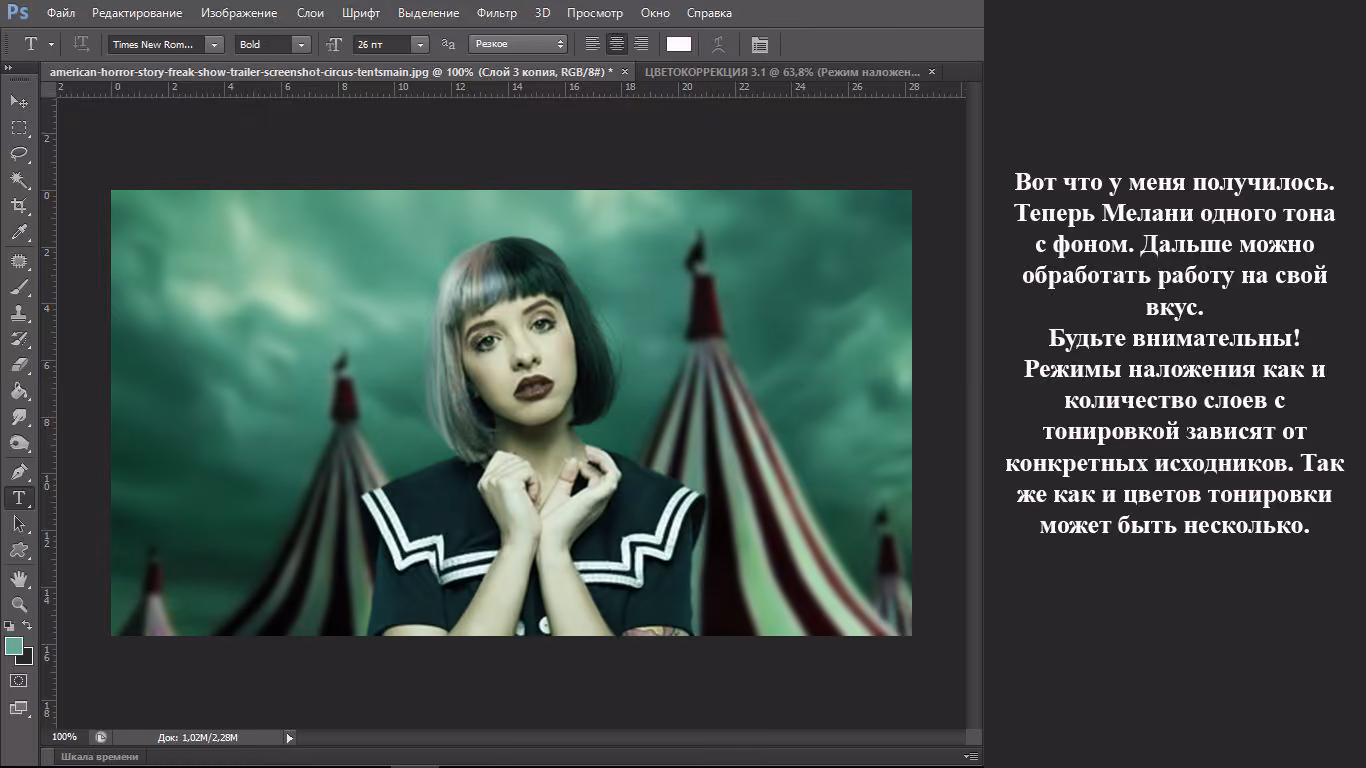Open the Файл menu
Viewport: 1366px width, 768px height.
(61, 13)
